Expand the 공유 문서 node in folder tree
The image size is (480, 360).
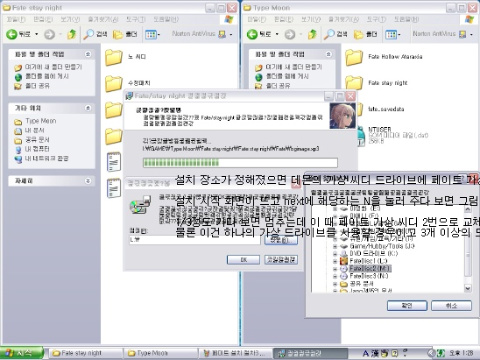[335, 284]
